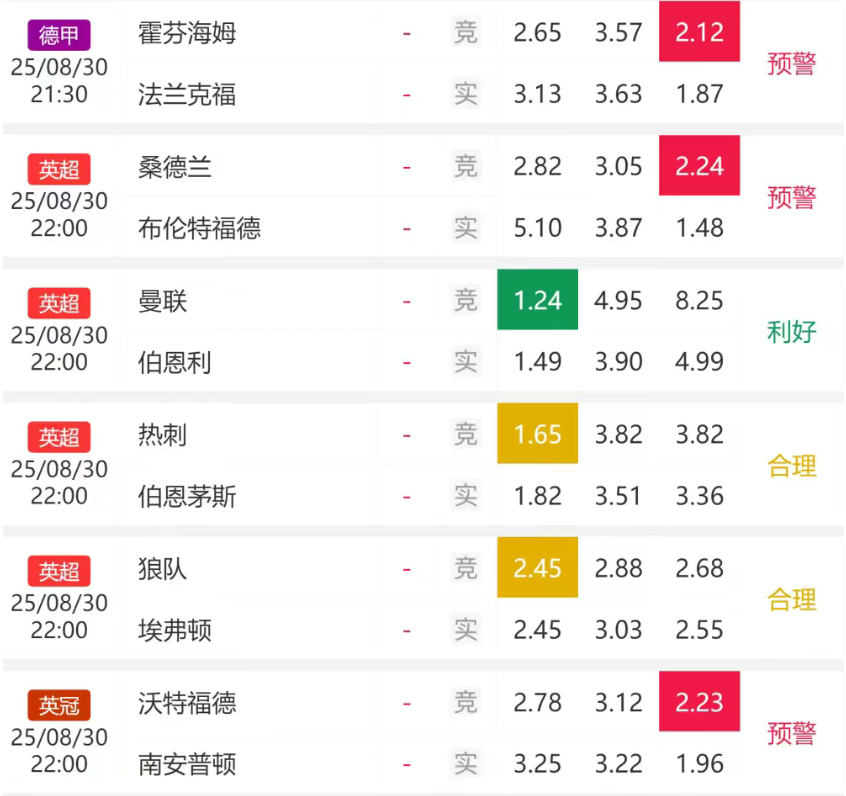
Task: Click the 实 icon in the 南安普顿 row
Action: click(466, 765)
